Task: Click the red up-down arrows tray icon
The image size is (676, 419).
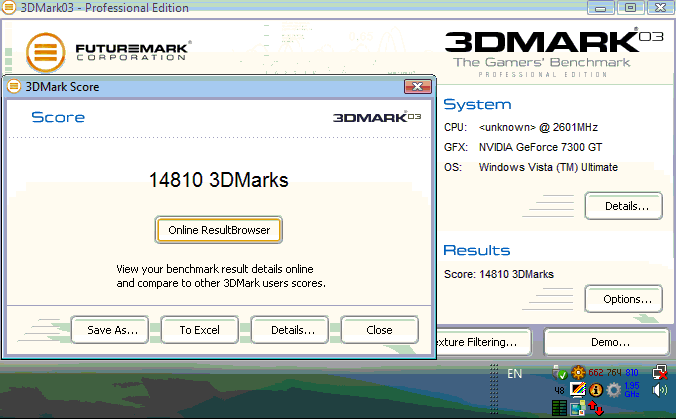Action: point(595,408)
